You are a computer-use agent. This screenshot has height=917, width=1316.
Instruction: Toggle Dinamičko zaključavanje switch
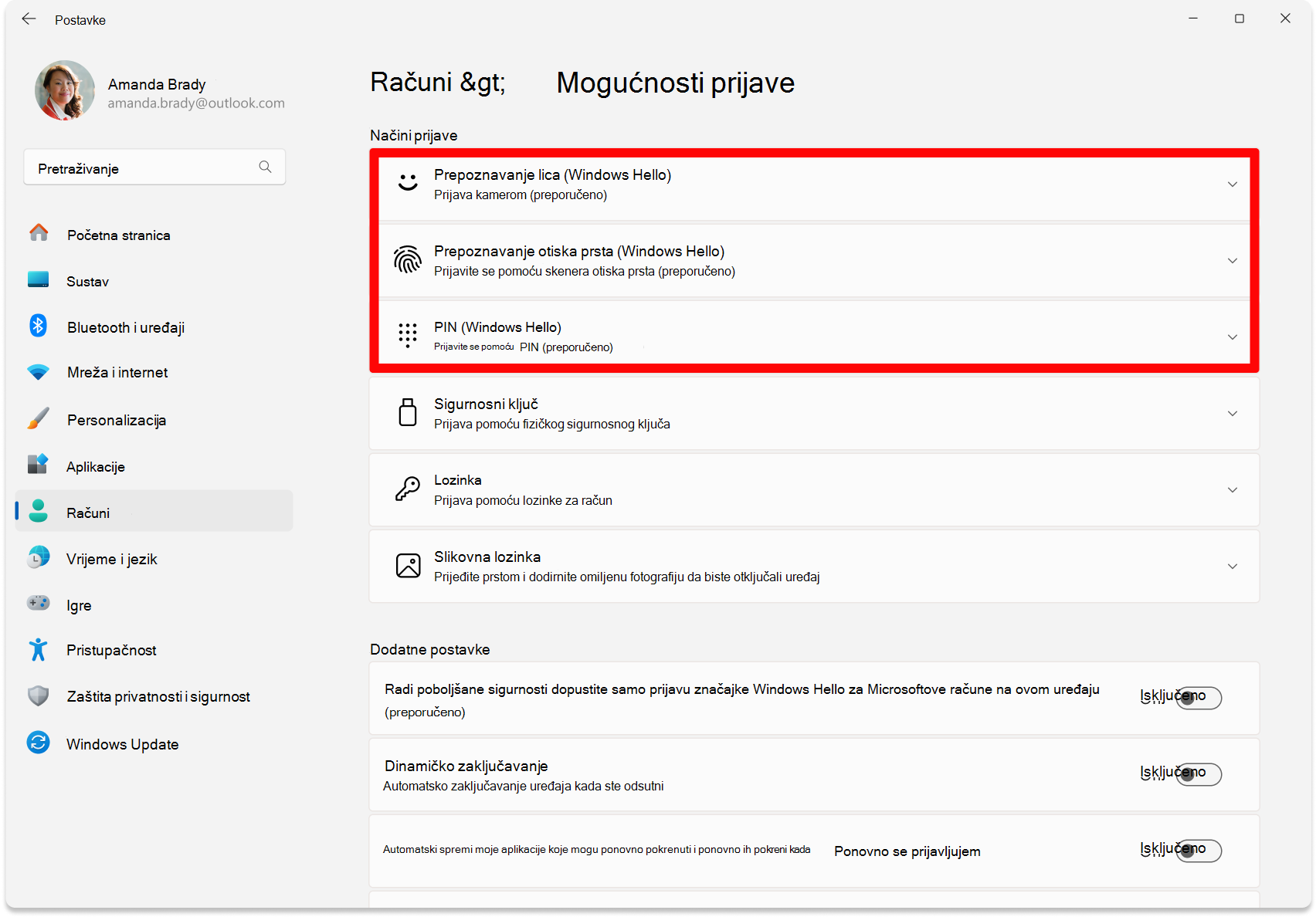tap(1199, 774)
